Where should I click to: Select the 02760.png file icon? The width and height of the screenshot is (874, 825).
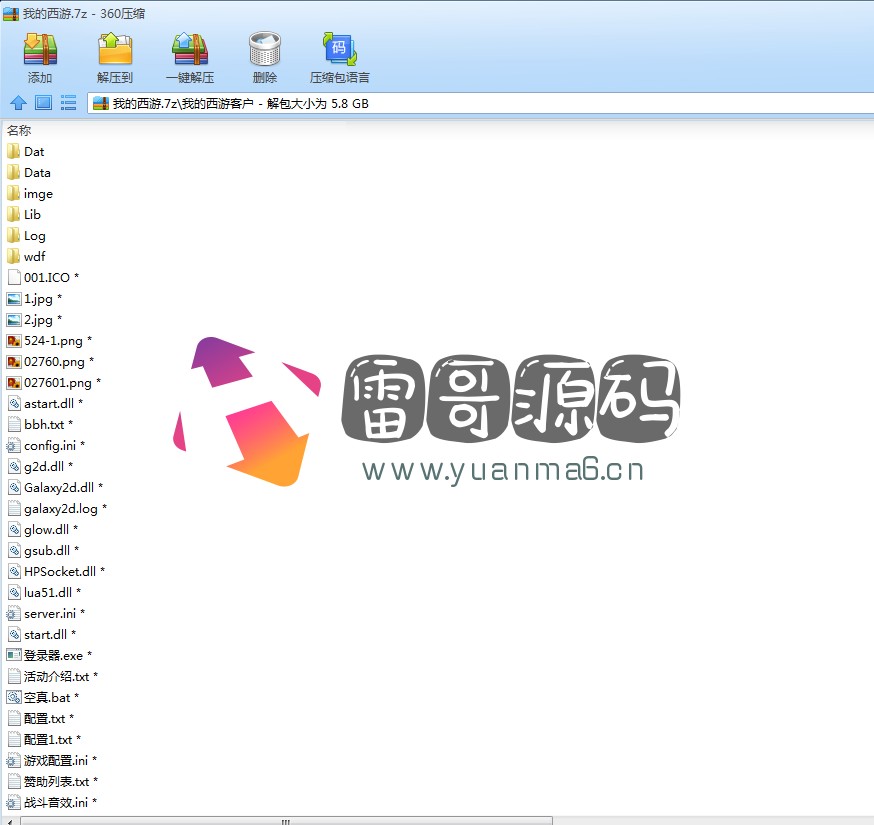pyautogui.click(x=13, y=362)
